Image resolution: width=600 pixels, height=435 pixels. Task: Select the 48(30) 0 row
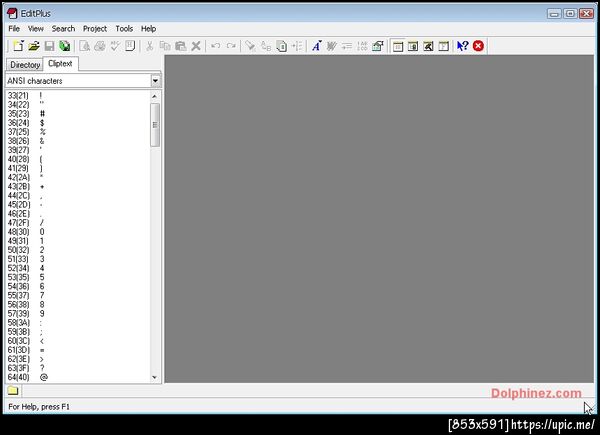[78, 232]
